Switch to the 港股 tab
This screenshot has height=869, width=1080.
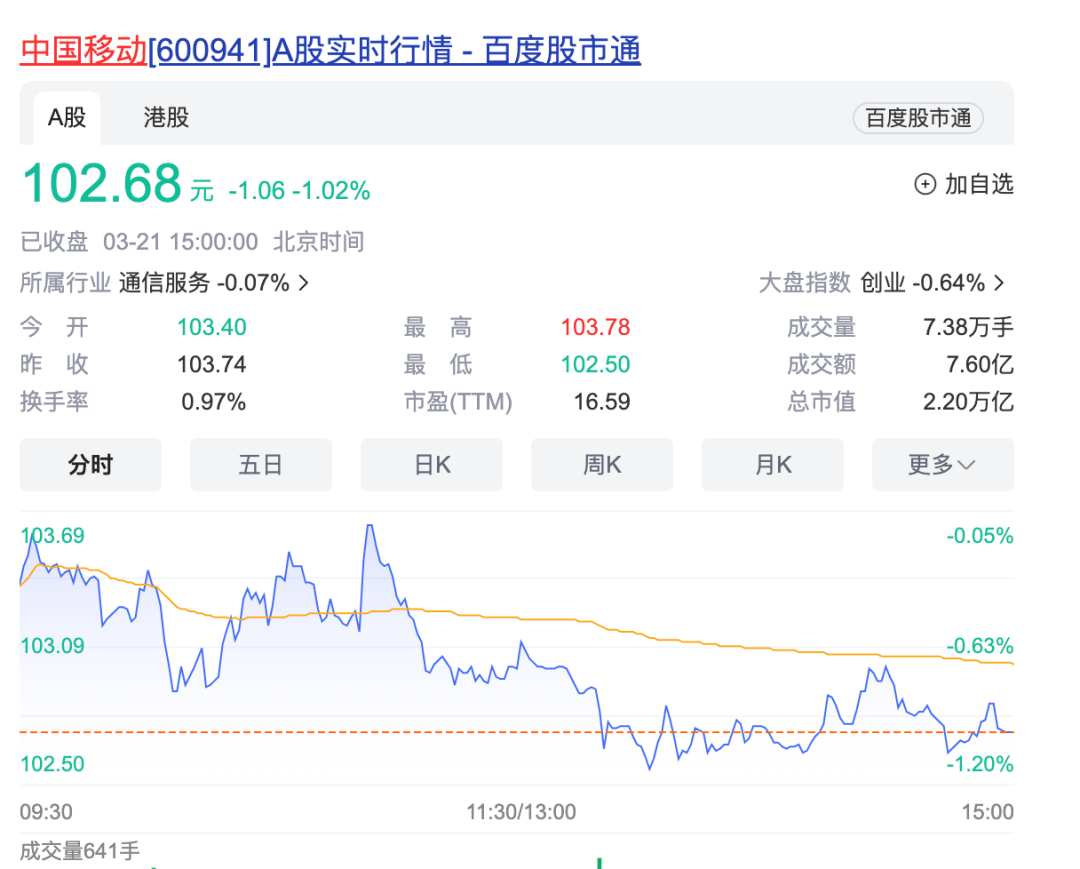click(166, 118)
